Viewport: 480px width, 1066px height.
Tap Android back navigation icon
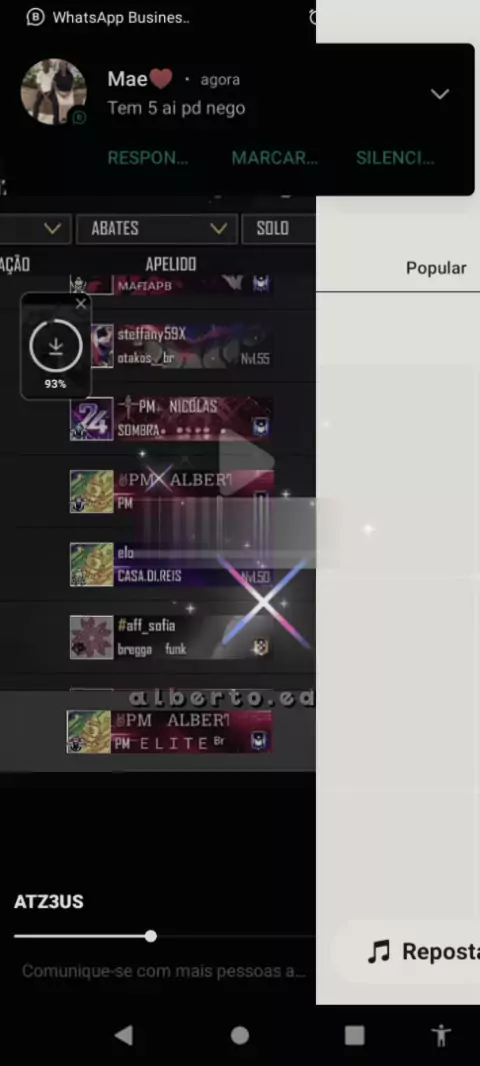(x=124, y=1035)
